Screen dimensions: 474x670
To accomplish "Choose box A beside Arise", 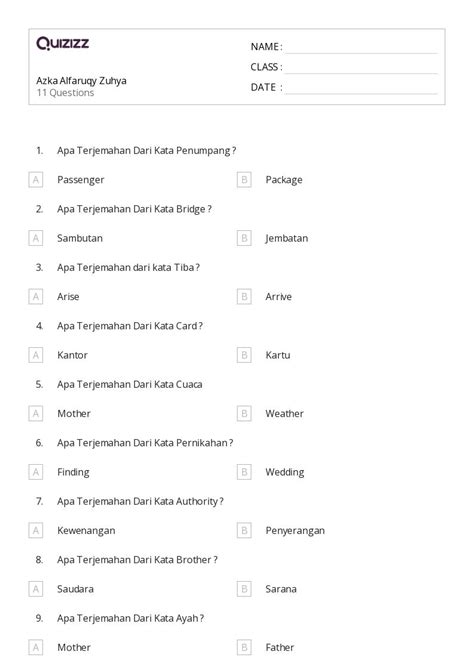I will pyautogui.click(x=36, y=297).
